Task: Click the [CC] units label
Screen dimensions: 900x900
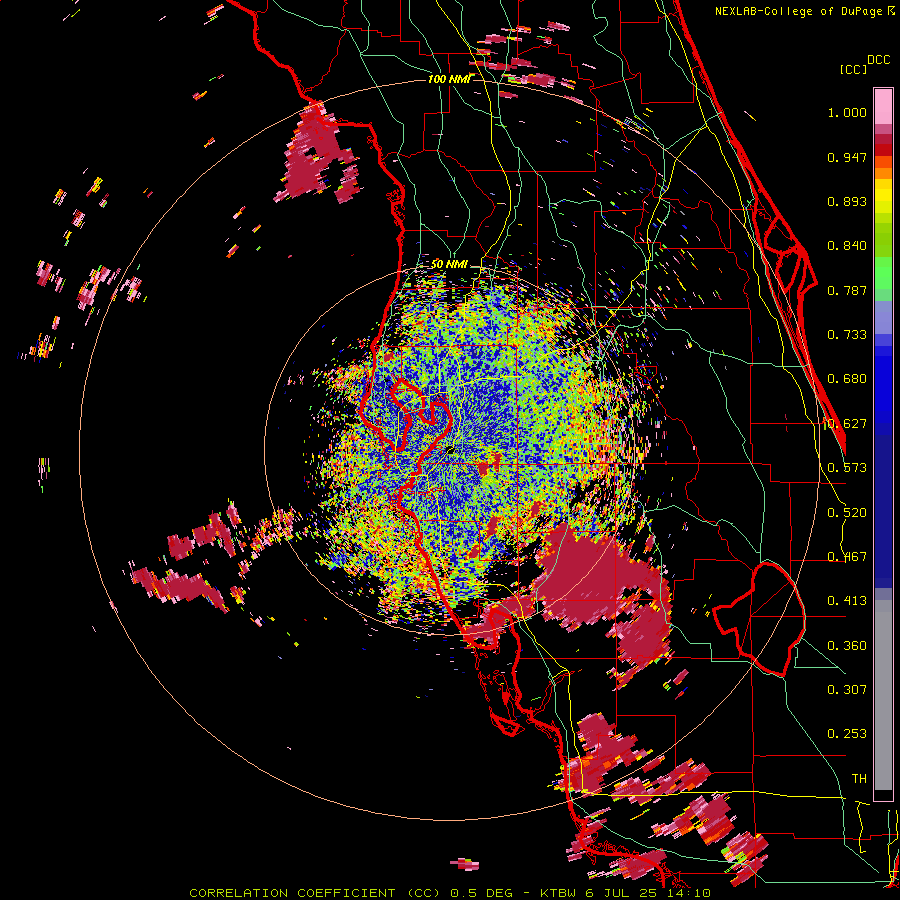Action: click(x=853, y=69)
